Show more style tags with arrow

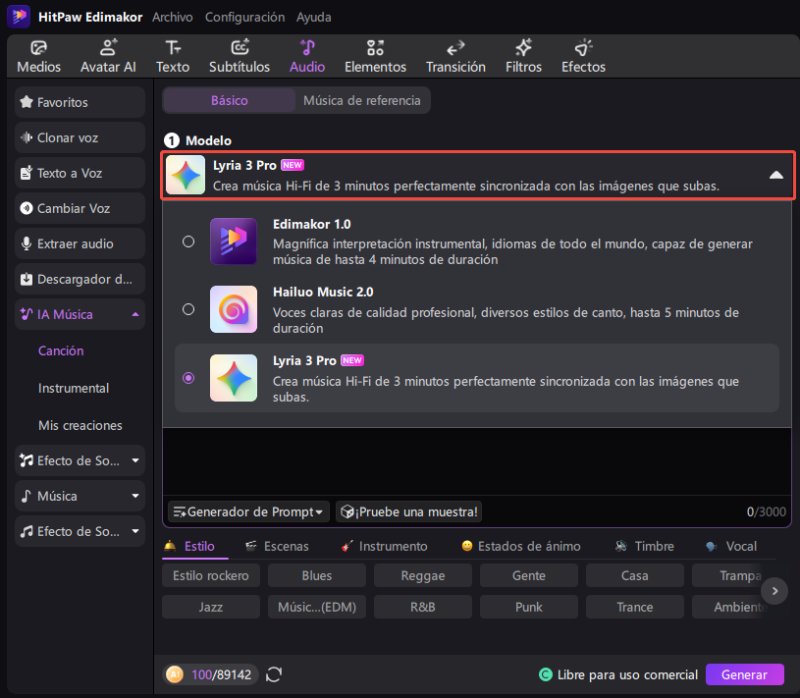(774, 591)
